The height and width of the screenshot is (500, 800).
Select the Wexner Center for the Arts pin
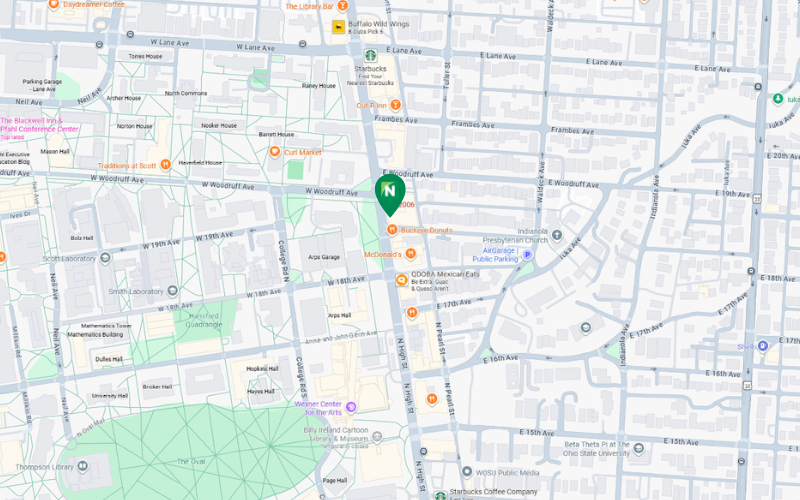point(351,407)
